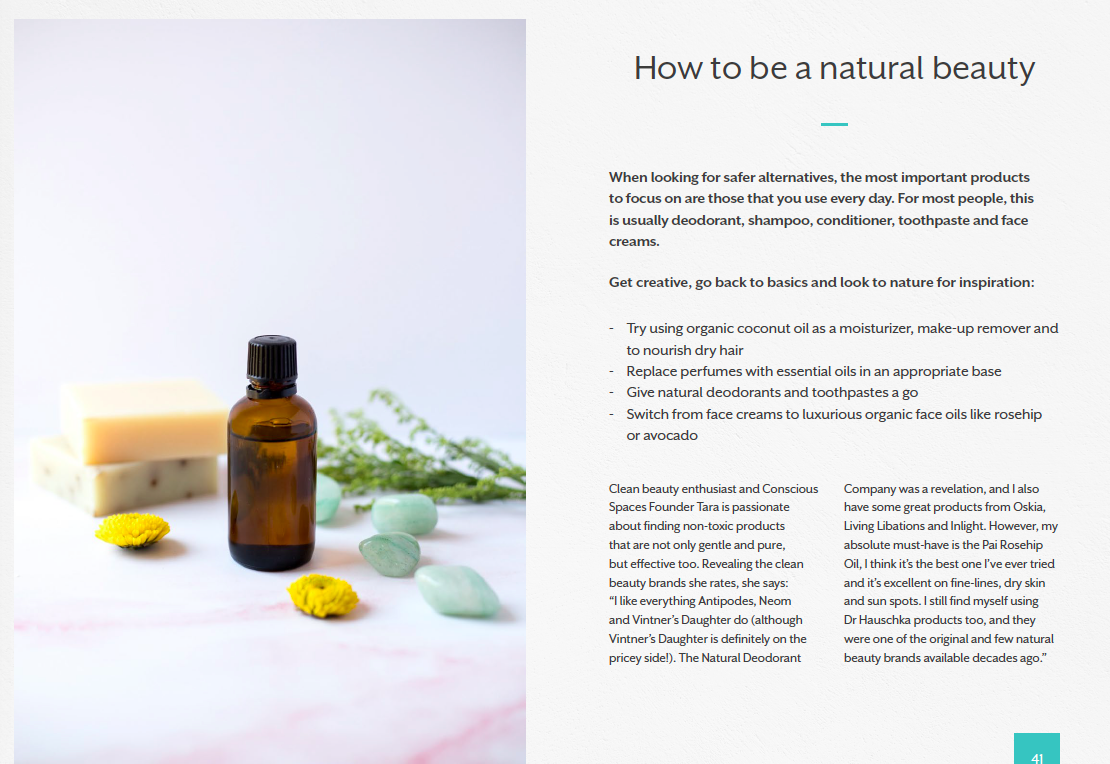Click the bold intro paragraph about safer alternatives
This screenshot has width=1110, height=764.
point(821,209)
